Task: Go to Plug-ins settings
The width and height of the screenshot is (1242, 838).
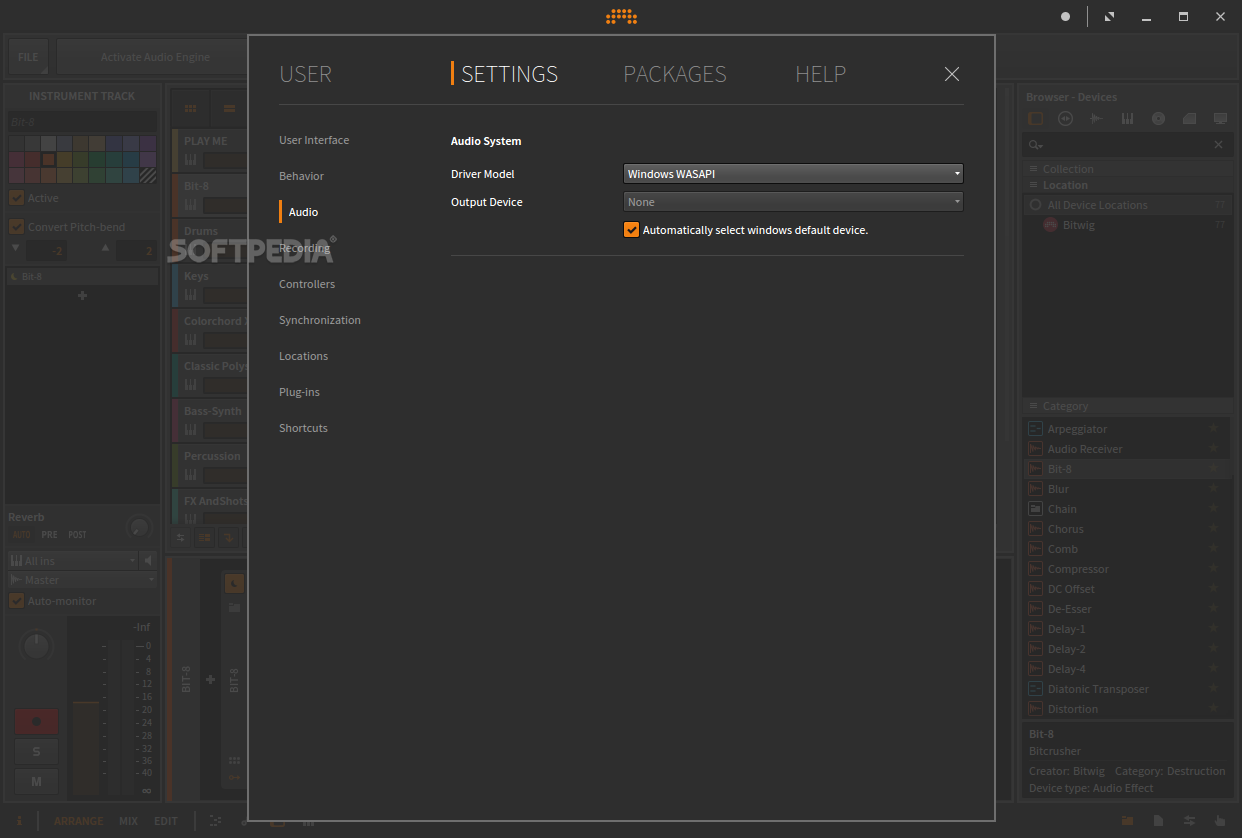Action: pos(299,392)
